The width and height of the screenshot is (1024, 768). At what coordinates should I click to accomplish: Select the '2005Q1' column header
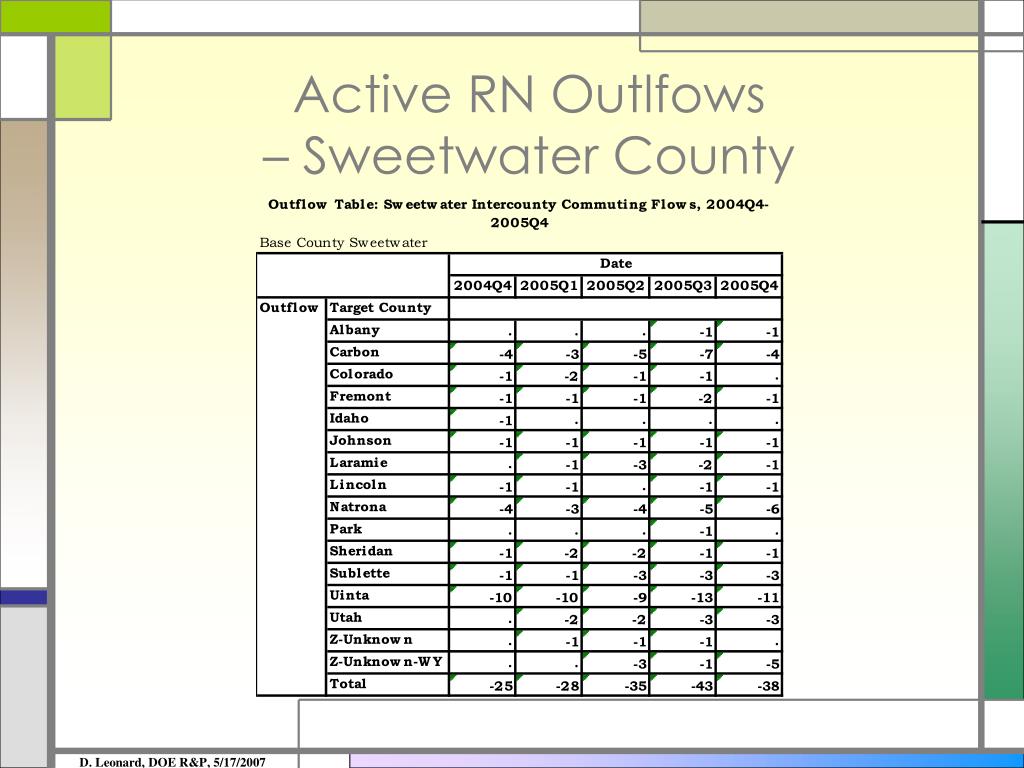coord(549,285)
